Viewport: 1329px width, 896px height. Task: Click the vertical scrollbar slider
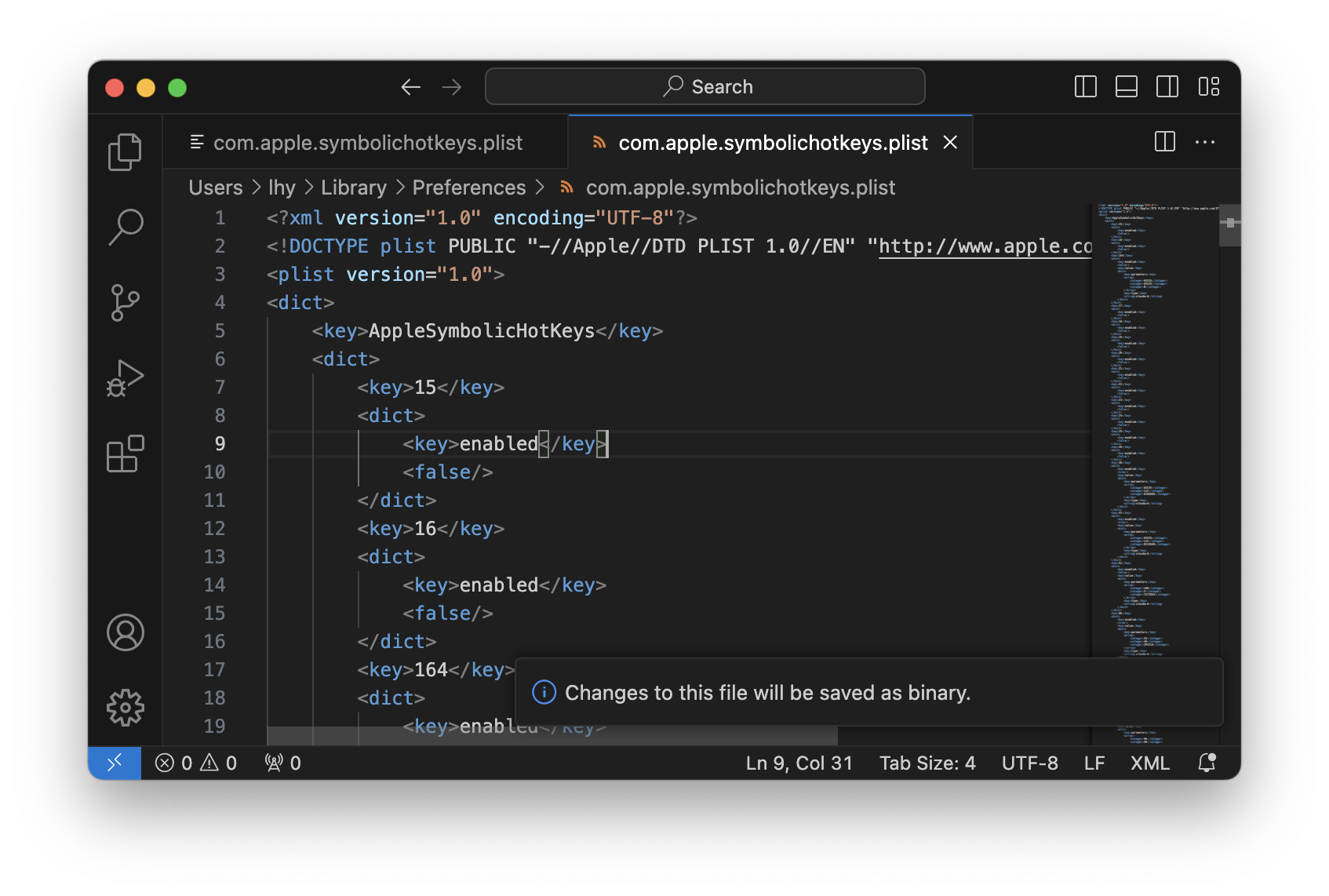[x=1229, y=225]
